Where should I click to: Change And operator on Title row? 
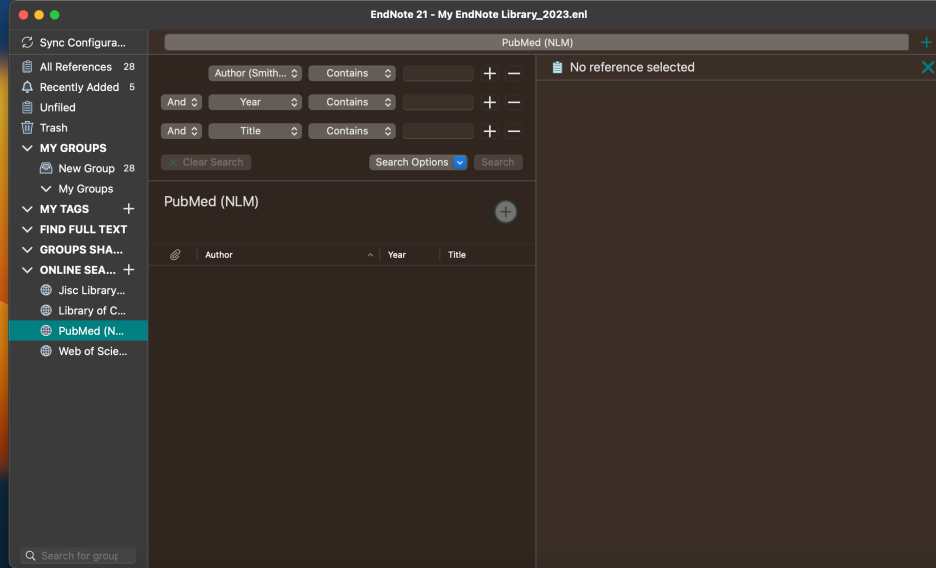click(181, 131)
